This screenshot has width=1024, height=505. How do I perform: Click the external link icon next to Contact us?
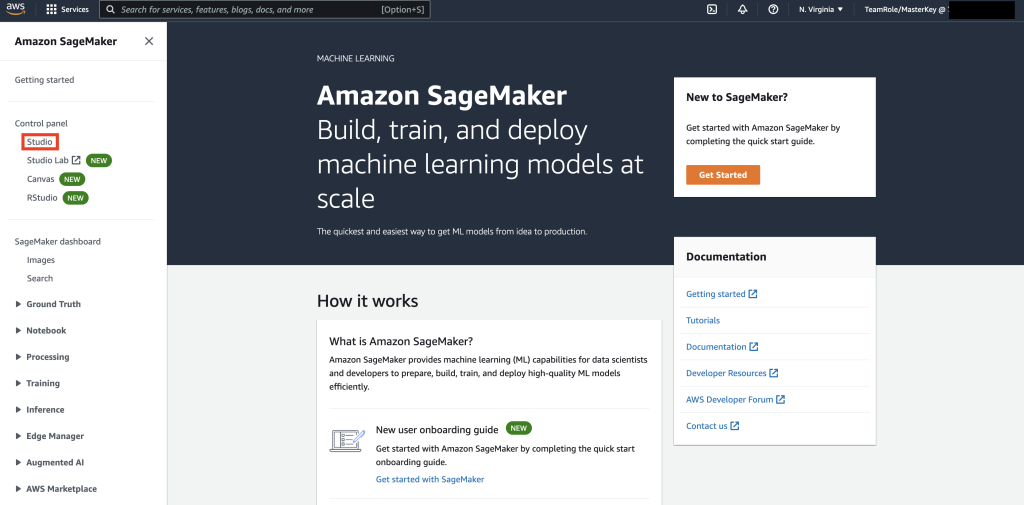pos(735,426)
